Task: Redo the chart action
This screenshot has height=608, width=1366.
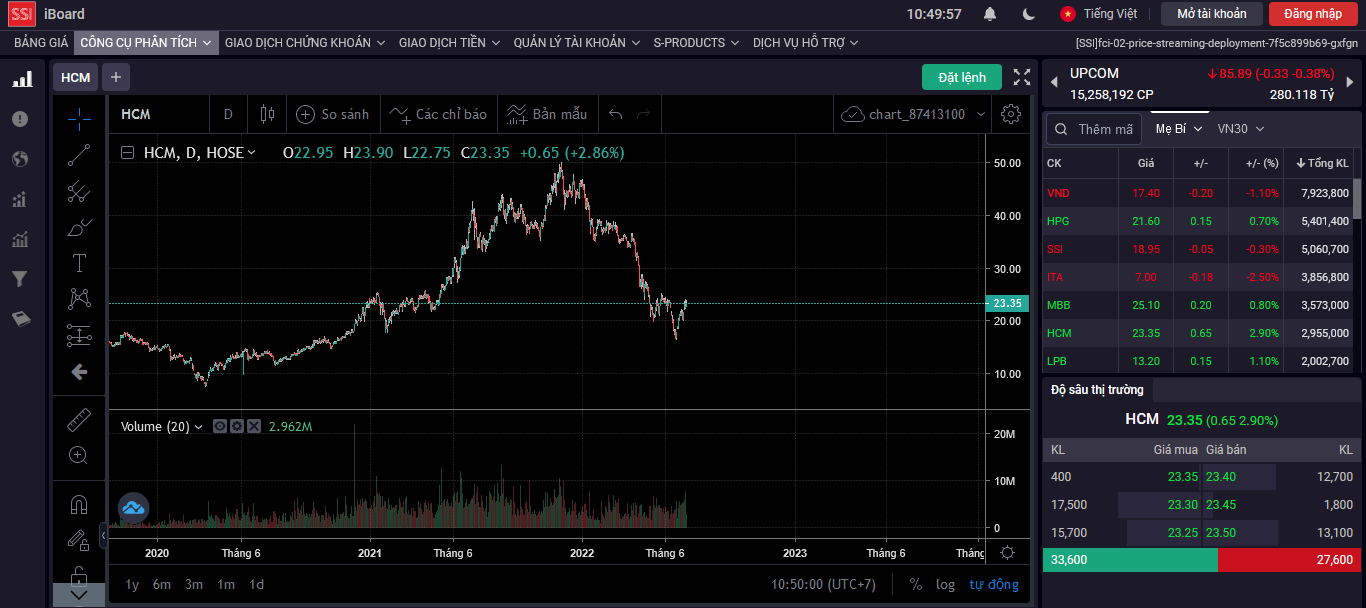Action: [x=643, y=114]
